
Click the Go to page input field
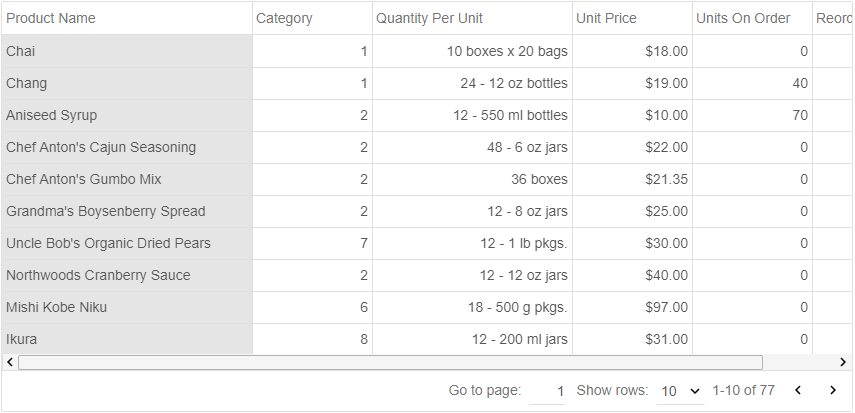coord(547,391)
